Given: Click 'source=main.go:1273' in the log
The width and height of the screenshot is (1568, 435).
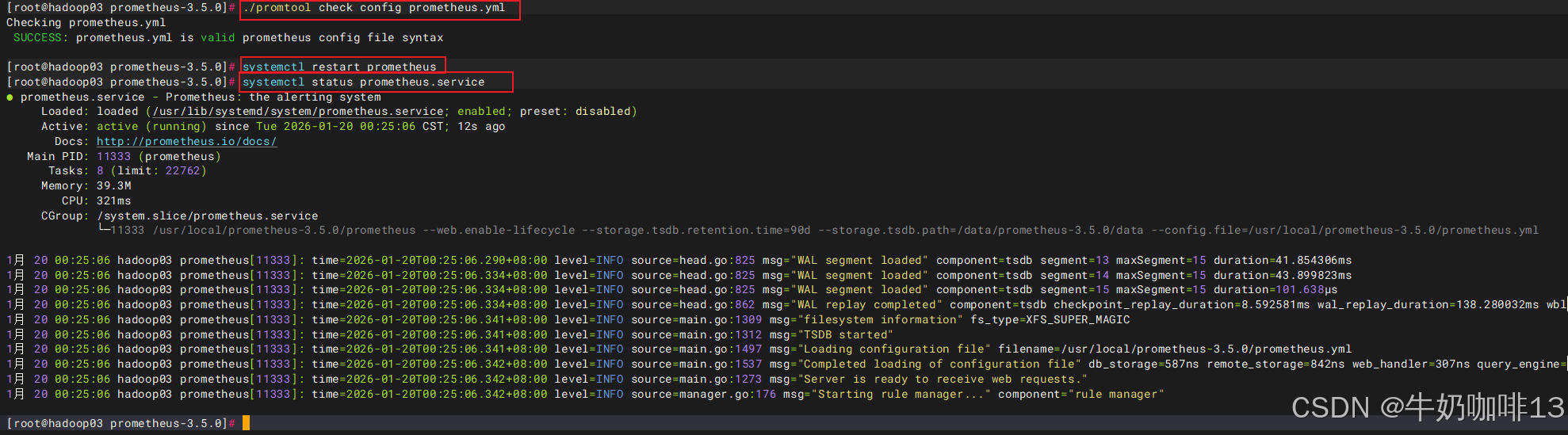Looking at the screenshot, I should pos(696,379).
